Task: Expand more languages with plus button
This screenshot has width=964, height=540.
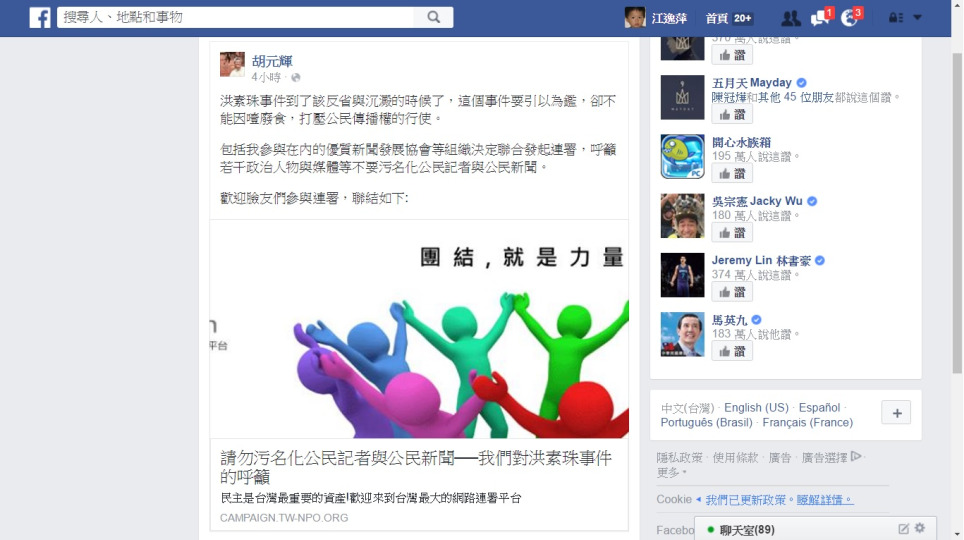Action: [896, 413]
